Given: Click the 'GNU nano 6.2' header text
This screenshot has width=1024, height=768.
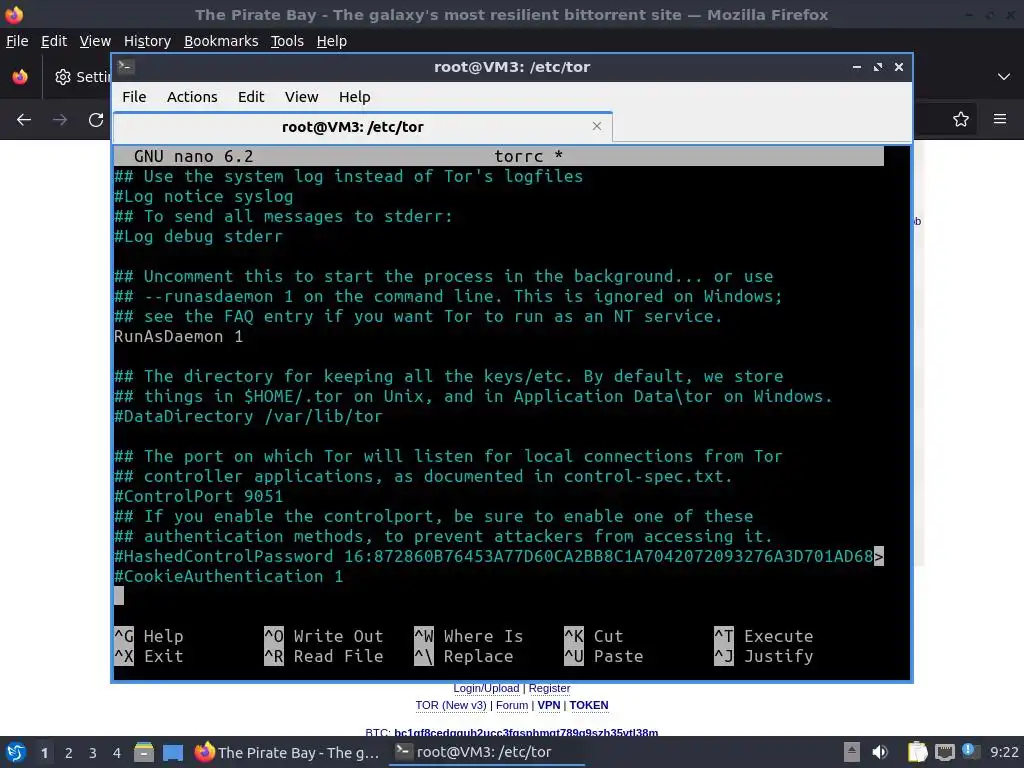Looking at the screenshot, I should point(193,156).
